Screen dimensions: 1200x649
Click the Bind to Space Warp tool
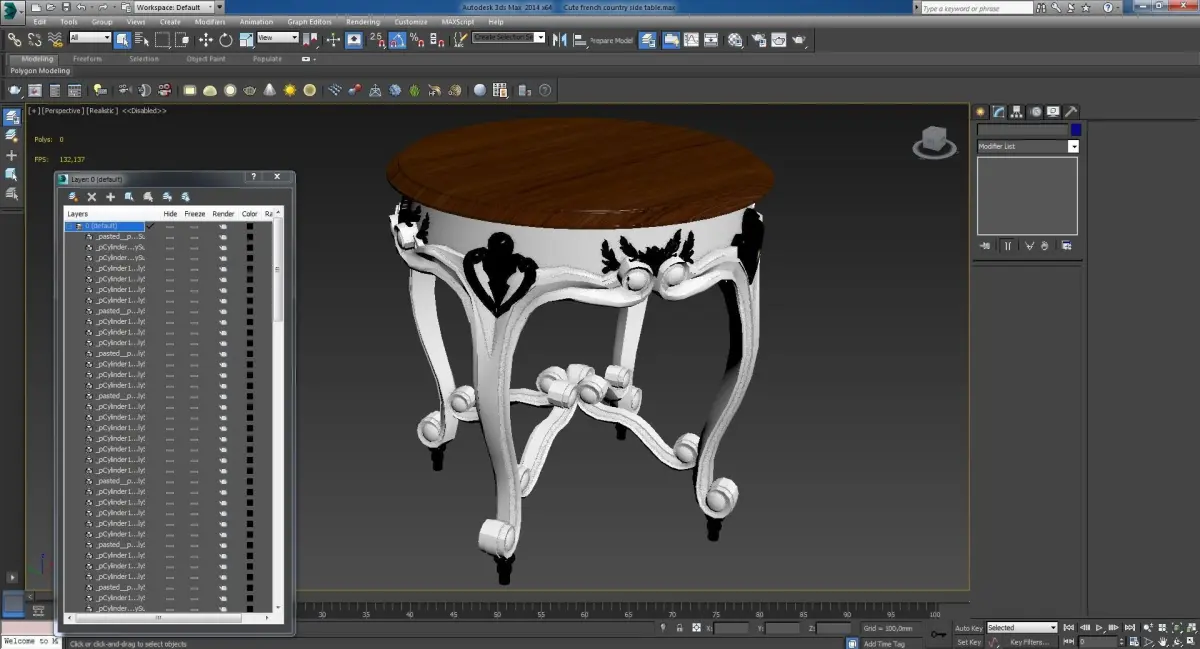[56, 40]
